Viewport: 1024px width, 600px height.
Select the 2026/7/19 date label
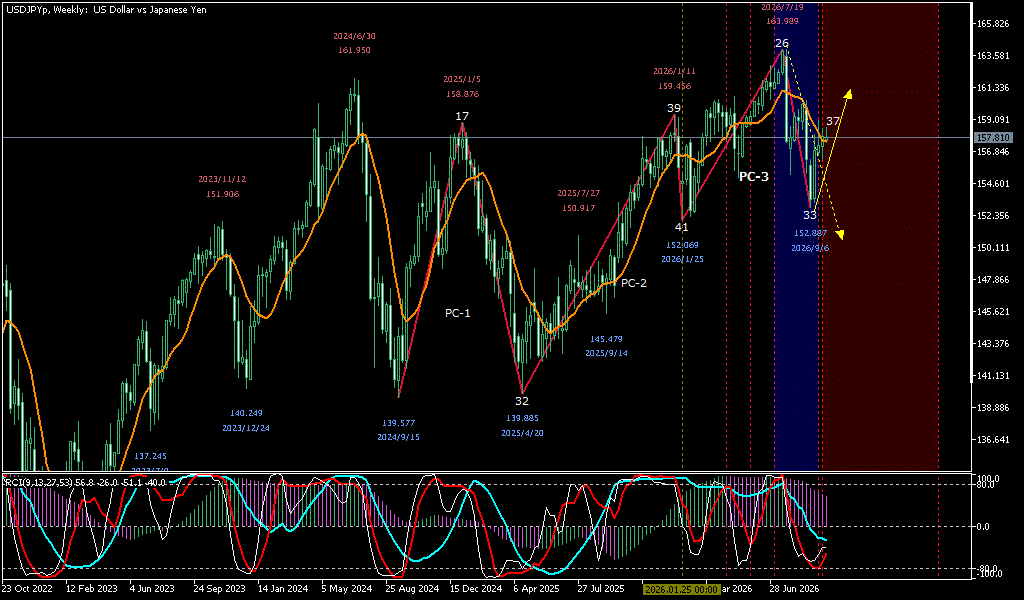[x=782, y=7]
